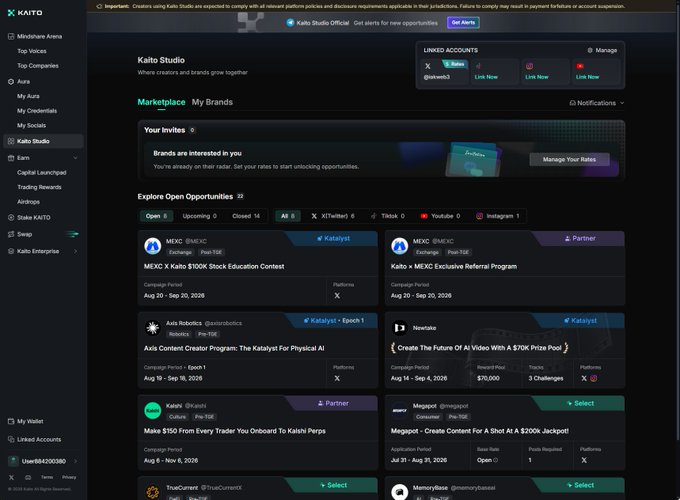Click the MemoryBase logo icon
The image size is (680, 500).
click(x=399, y=492)
